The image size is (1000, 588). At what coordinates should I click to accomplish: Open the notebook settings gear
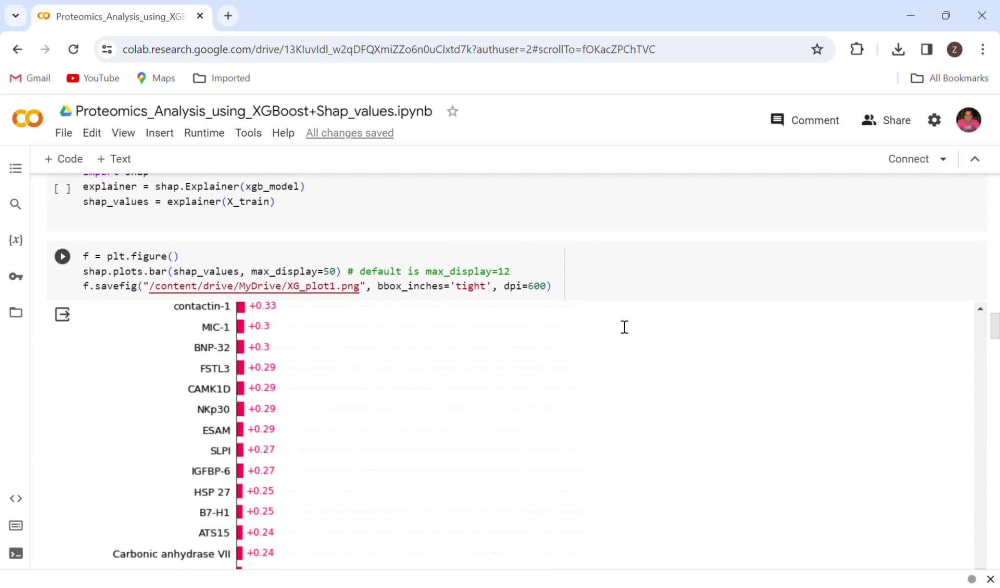(934, 120)
